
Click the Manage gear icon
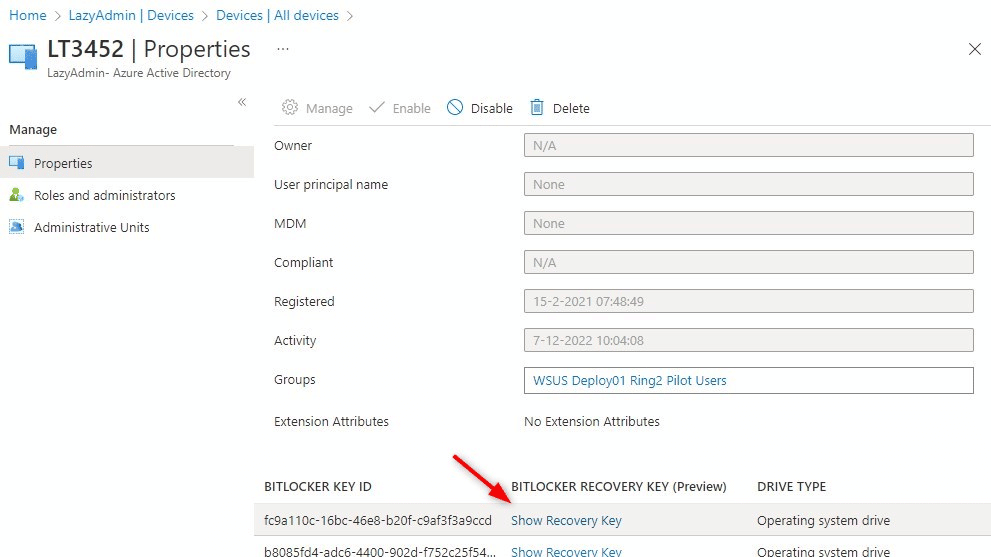click(289, 107)
